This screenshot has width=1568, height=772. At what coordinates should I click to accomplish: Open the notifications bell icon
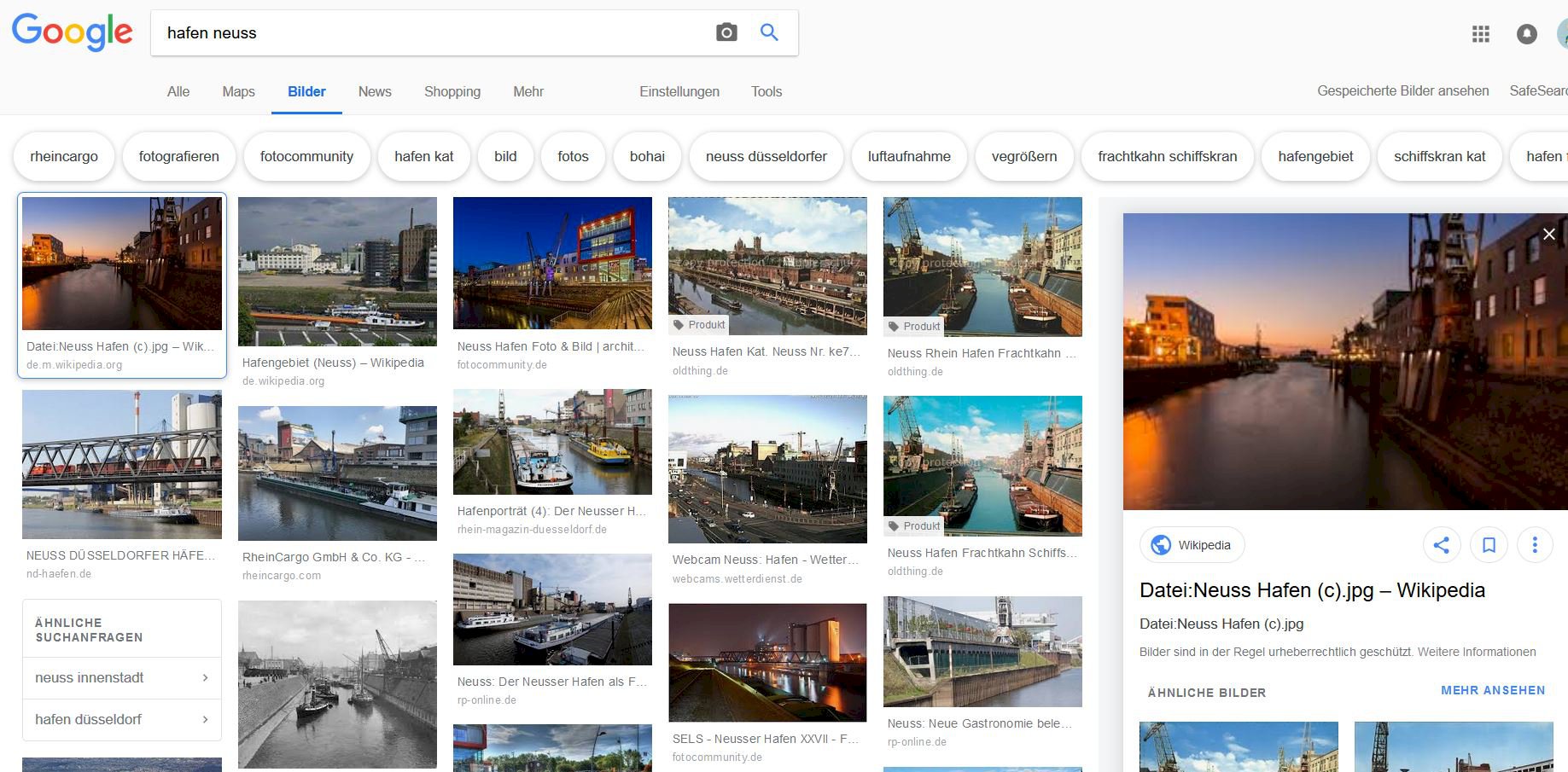[1524, 34]
